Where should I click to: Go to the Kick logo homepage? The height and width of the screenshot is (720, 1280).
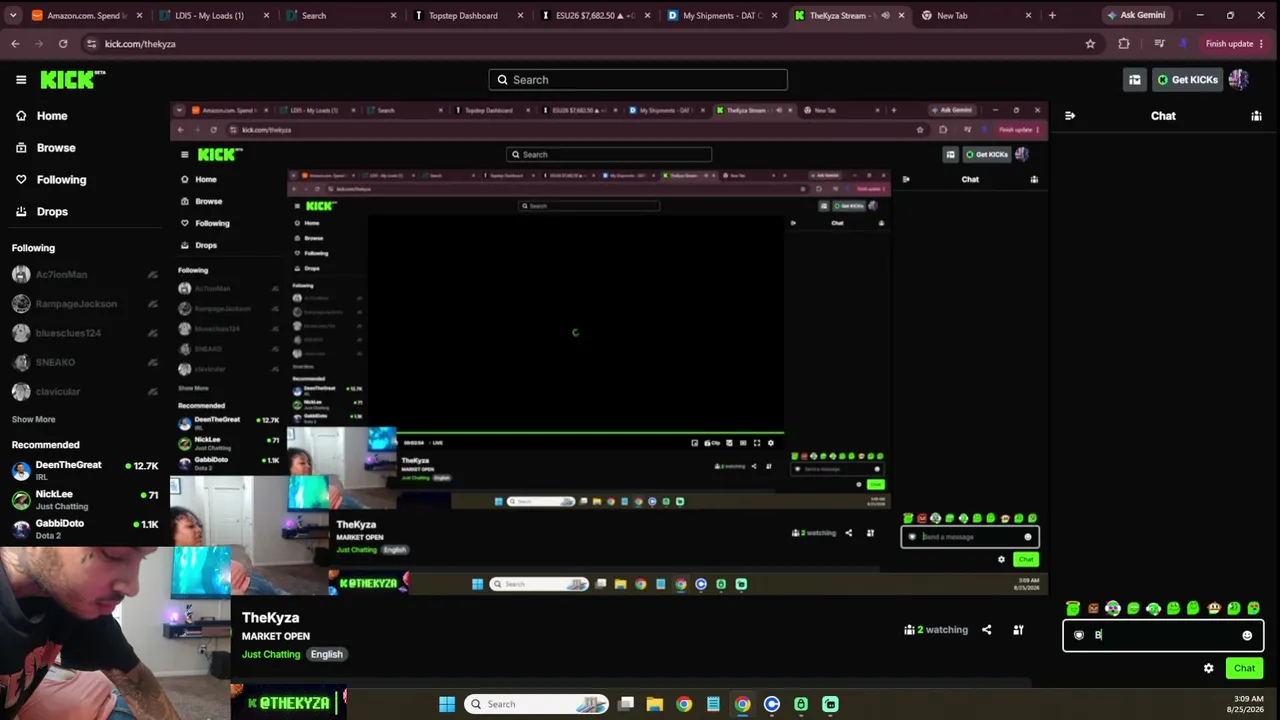click(72, 80)
